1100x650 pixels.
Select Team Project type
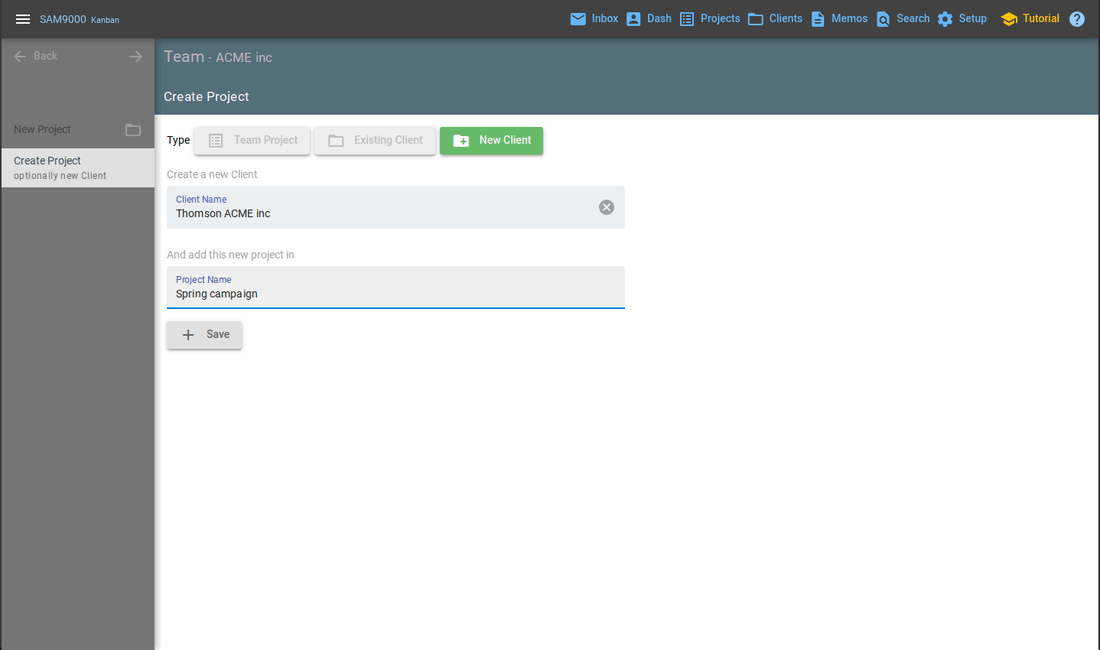(252, 141)
